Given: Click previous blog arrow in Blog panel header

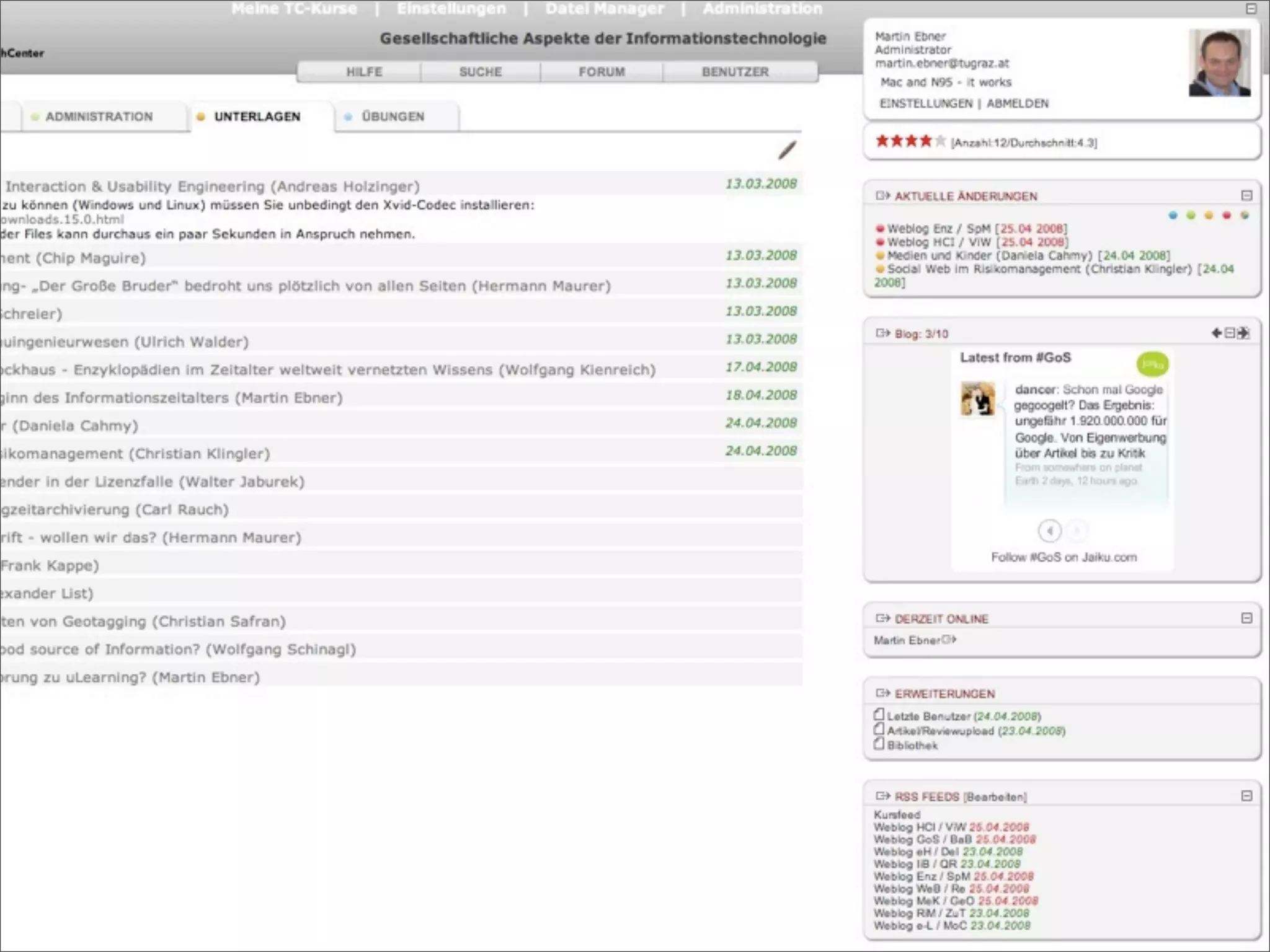Looking at the screenshot, I should click(1216, 333).
